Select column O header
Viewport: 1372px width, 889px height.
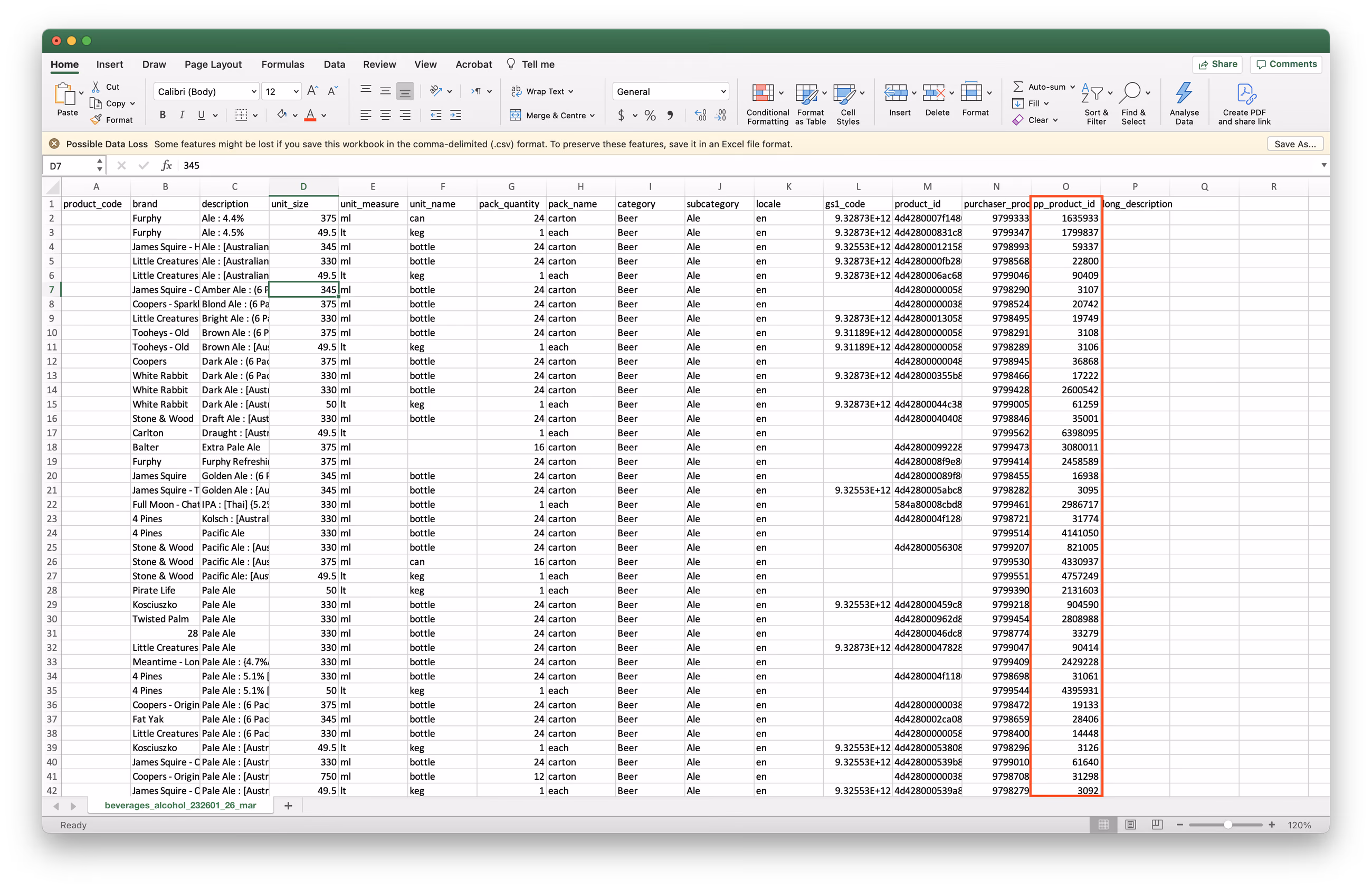[x=1065, y=187]
